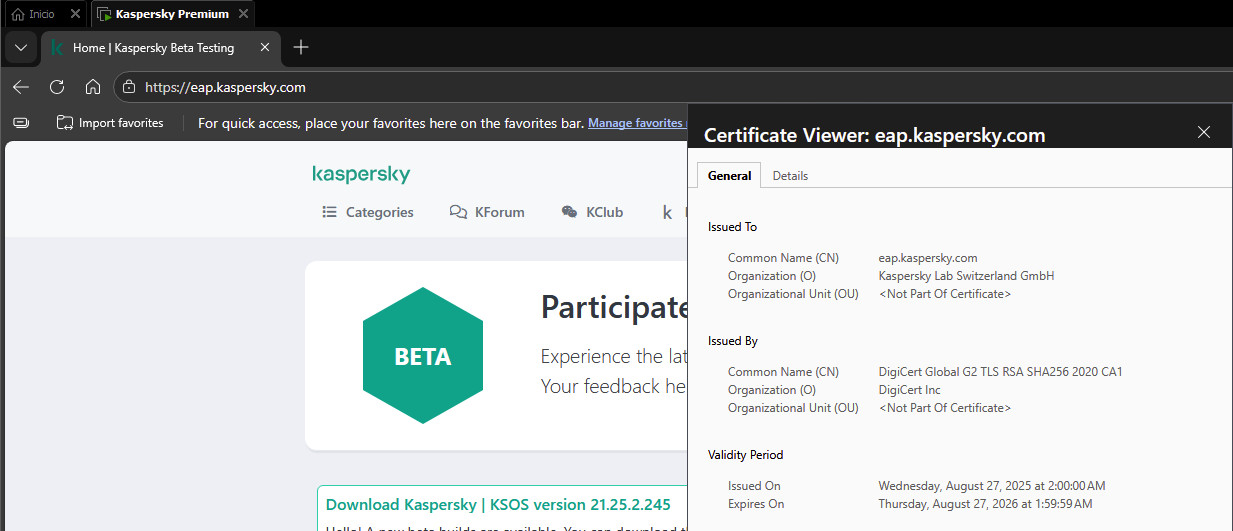Open Manage favorites link
The width and height of the screenshot is (1233, 531).
pyautogui.click(x=636, y=123)
